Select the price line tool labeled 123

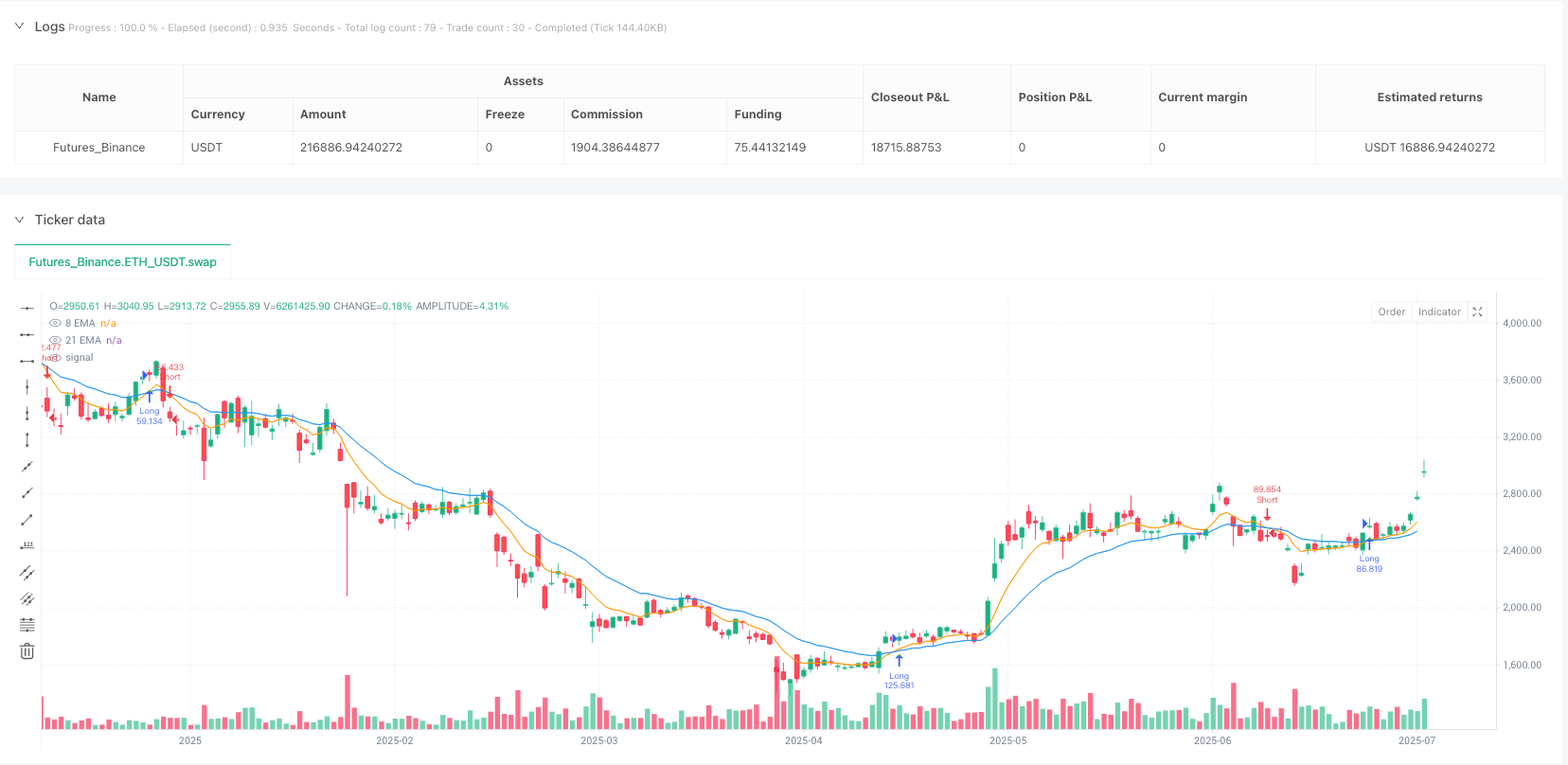pyautogui.click(x=27, y=545)
